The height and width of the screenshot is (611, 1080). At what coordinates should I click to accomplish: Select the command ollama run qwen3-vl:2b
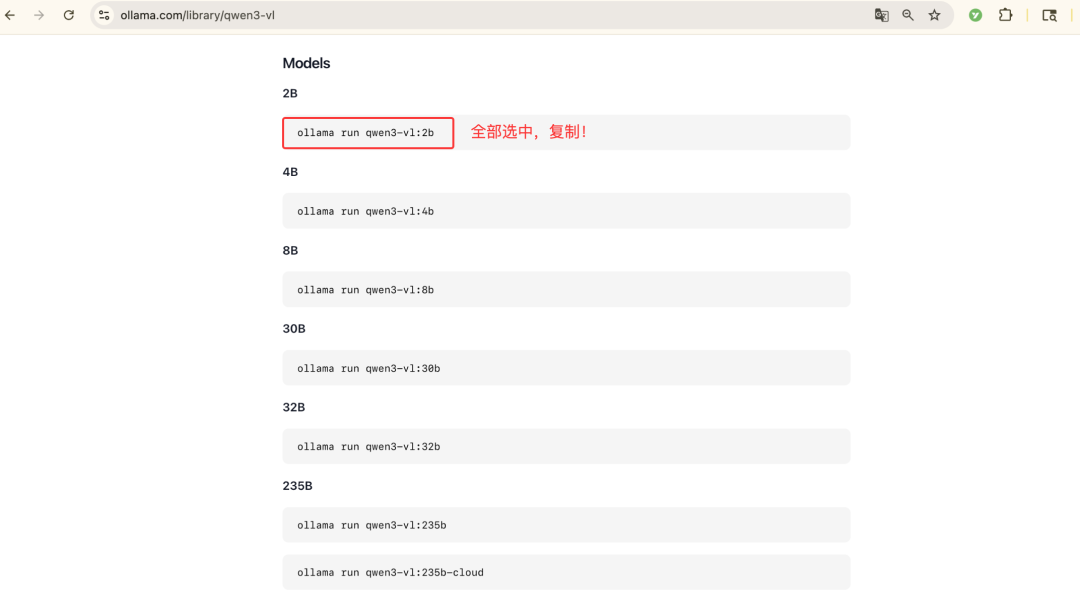pos(366,133)
